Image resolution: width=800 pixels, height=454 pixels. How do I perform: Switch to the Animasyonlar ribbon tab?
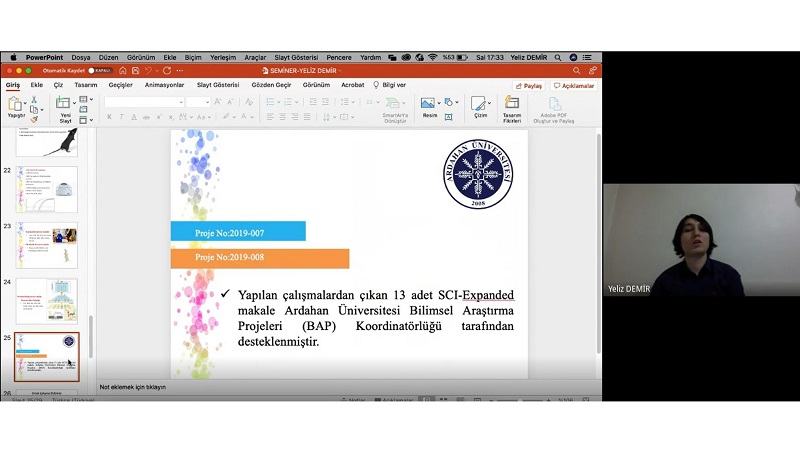(164, 85)
